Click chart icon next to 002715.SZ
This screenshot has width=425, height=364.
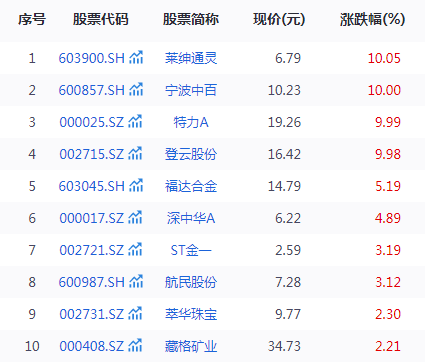click(x=135, y=153)
